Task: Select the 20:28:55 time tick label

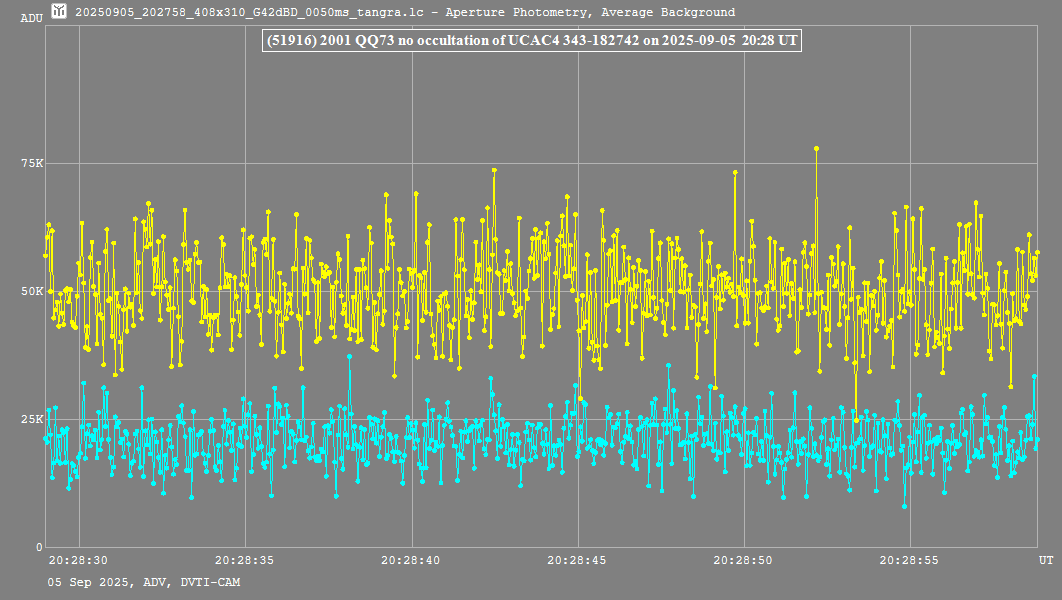Action: click(x=910, y=561)
